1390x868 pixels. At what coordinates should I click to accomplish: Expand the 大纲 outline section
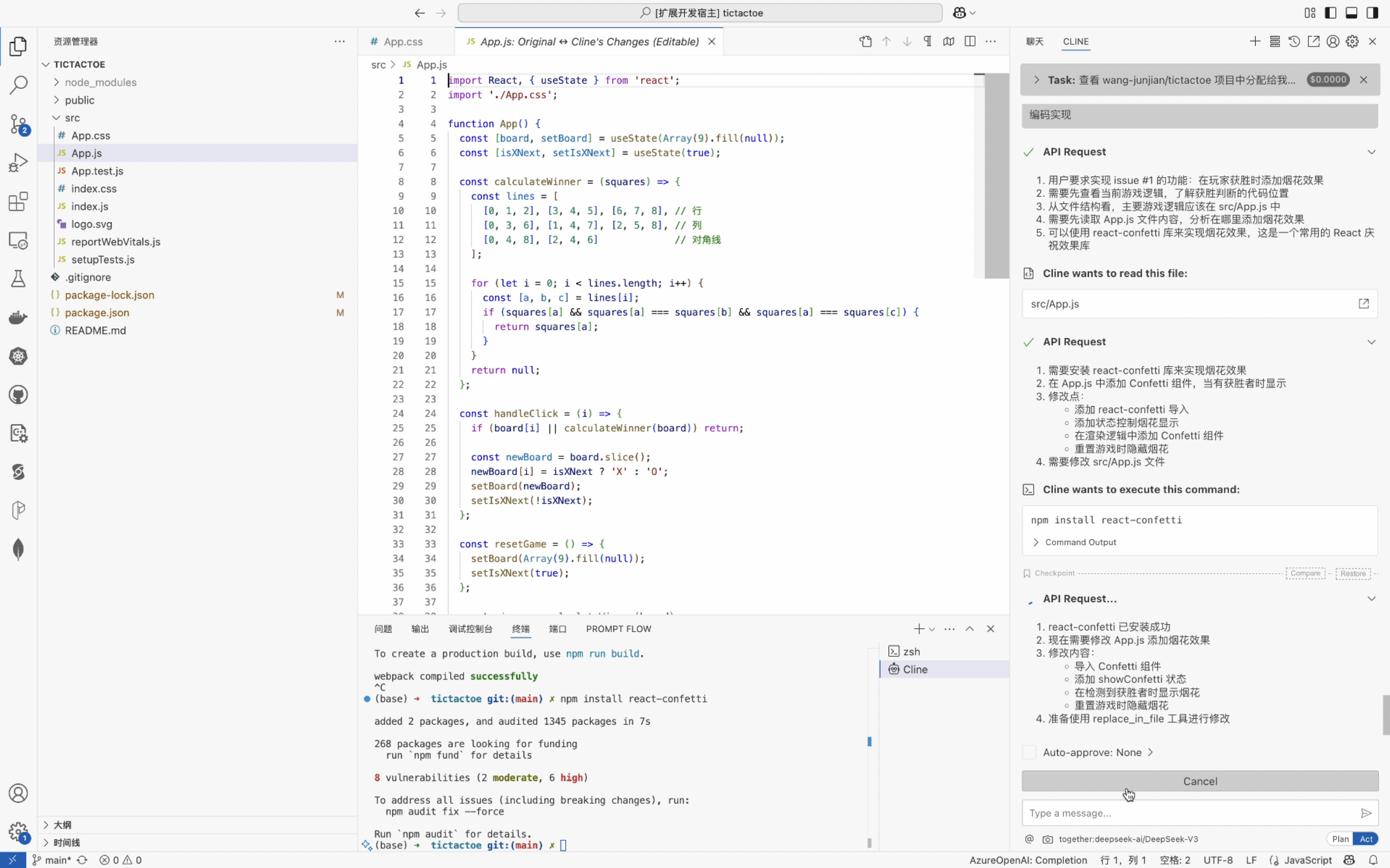62,825
